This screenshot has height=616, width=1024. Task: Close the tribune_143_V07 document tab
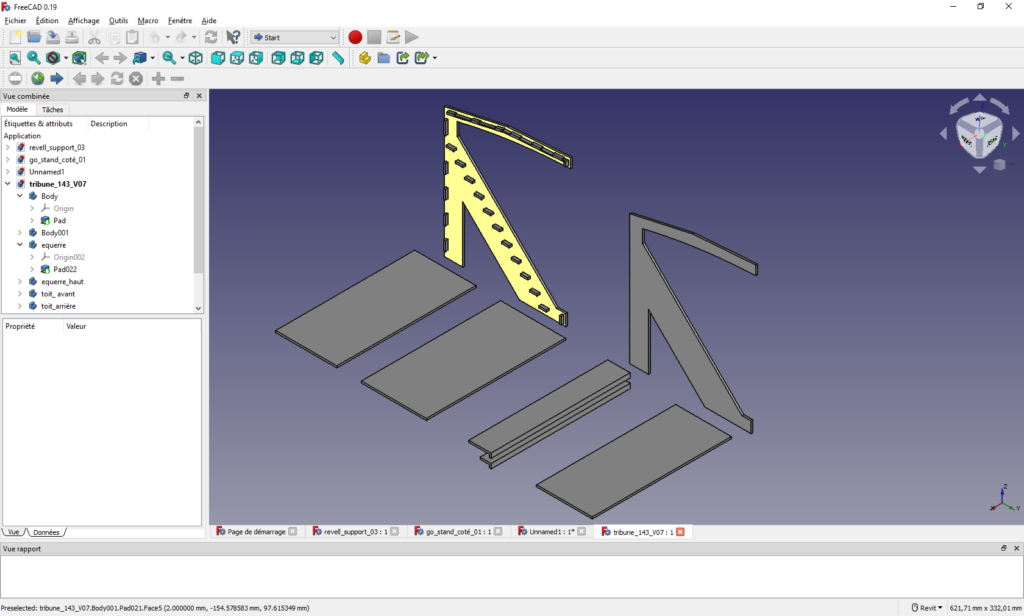[680, 532]
